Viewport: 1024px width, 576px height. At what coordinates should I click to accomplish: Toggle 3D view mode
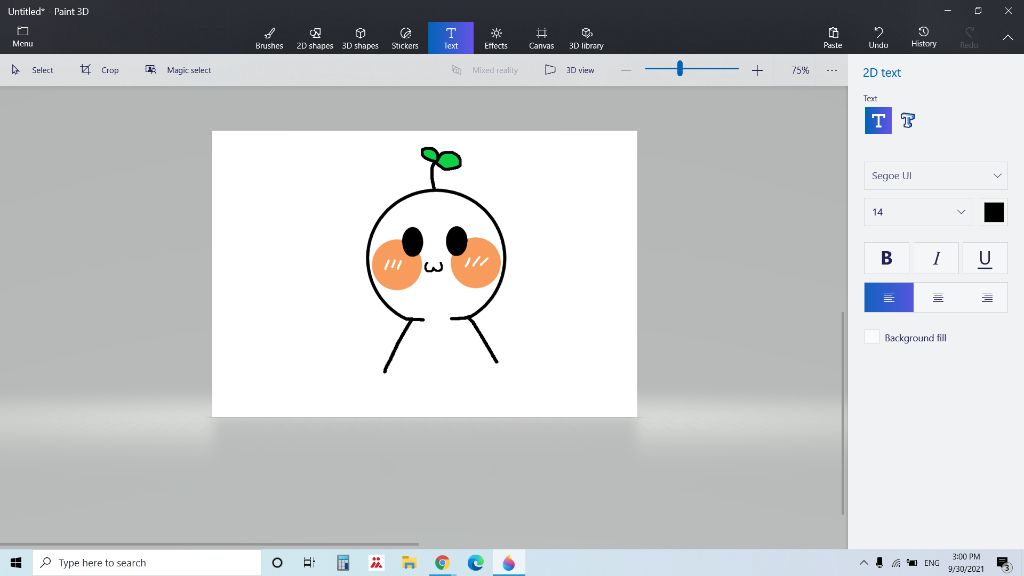pos(569,70)
